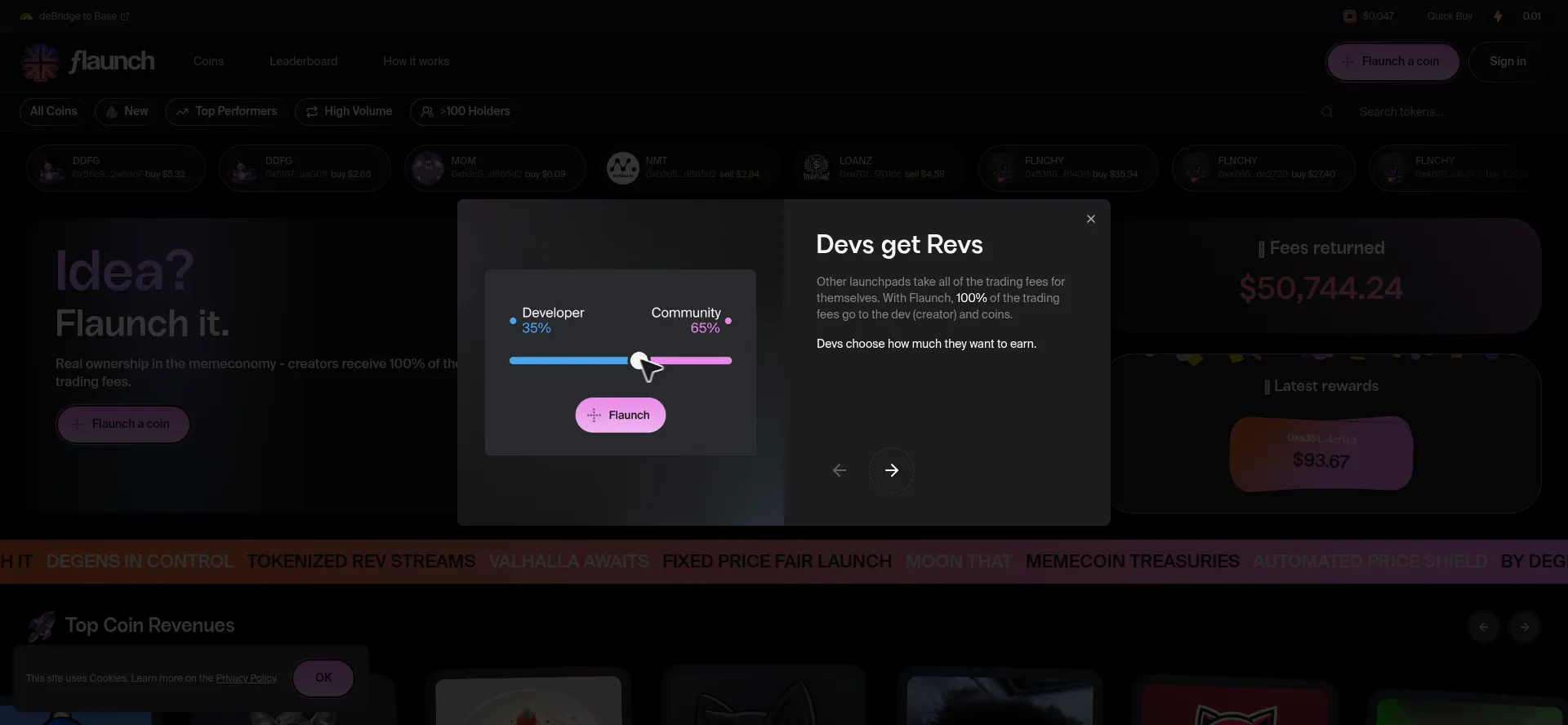Click the rocket icon by Top Coin Revenues
Image resolution: width=1568 pixels, height=725 pixels.
[x=42, y=626]
